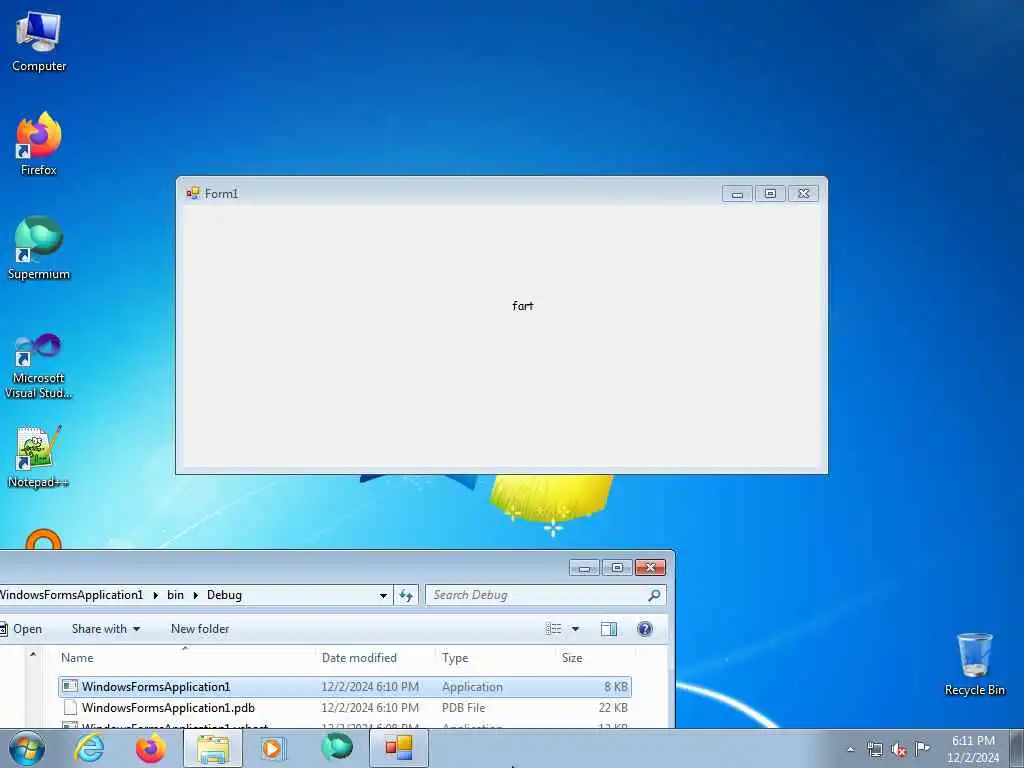The width and height of the screenshot is (1024, 768).
Task: Click Open in the Explorer toolbar
Action: (x=21, y=629)
